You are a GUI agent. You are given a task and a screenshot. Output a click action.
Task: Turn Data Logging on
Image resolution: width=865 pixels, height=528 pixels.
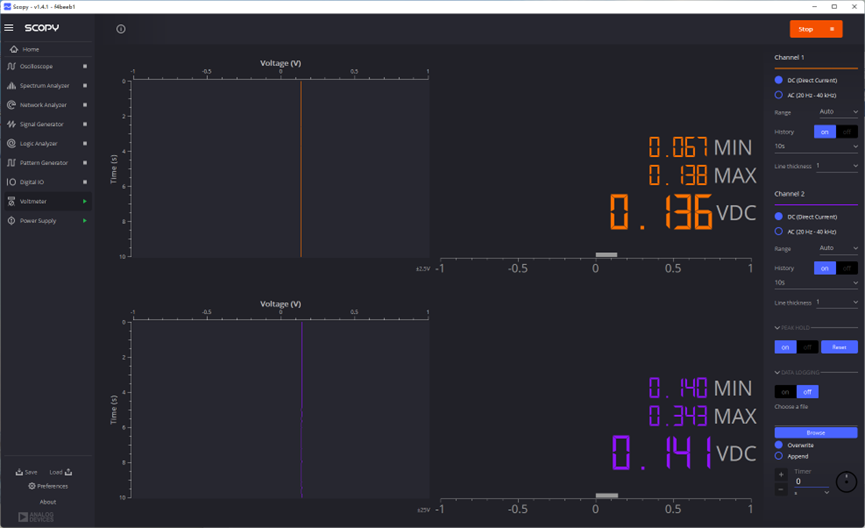pos(785,392)
